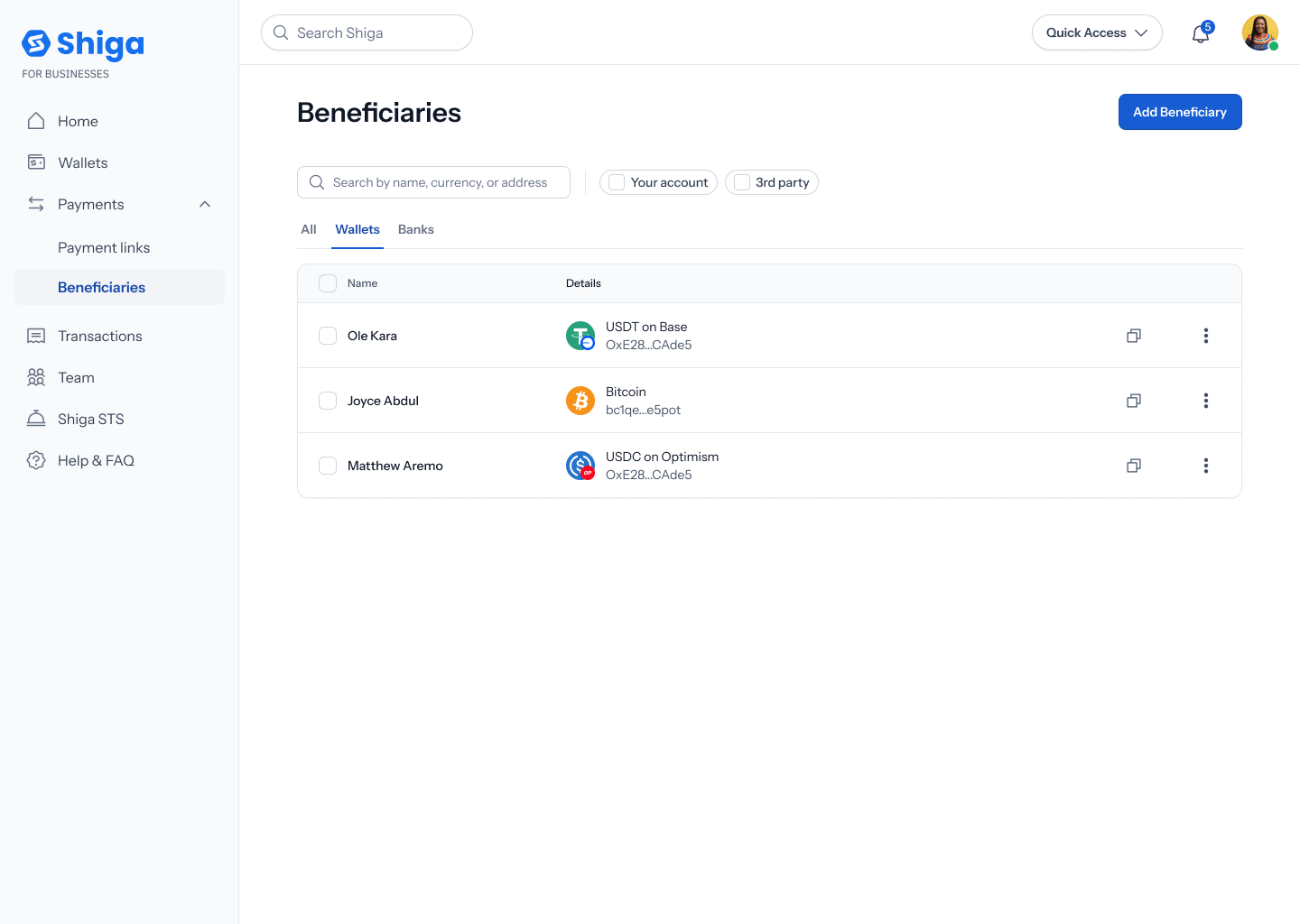Switch to the All tab
This screenshot has width=1300, height=924.
tap(309, 229)
